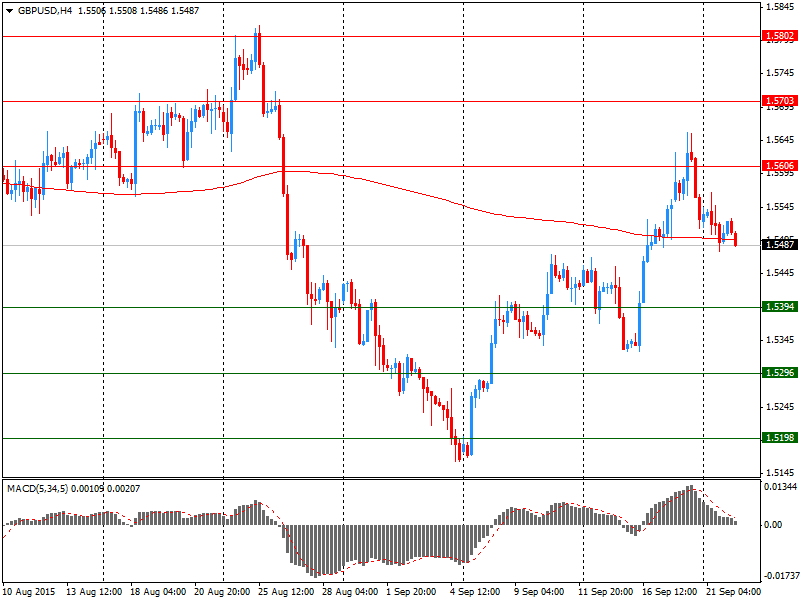Click the price scale value 1.5545

[781, 207]
